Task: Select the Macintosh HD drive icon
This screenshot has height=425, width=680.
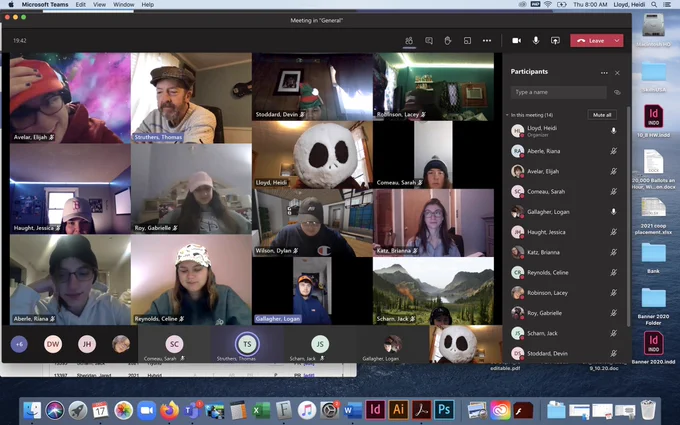Action: 653,30
